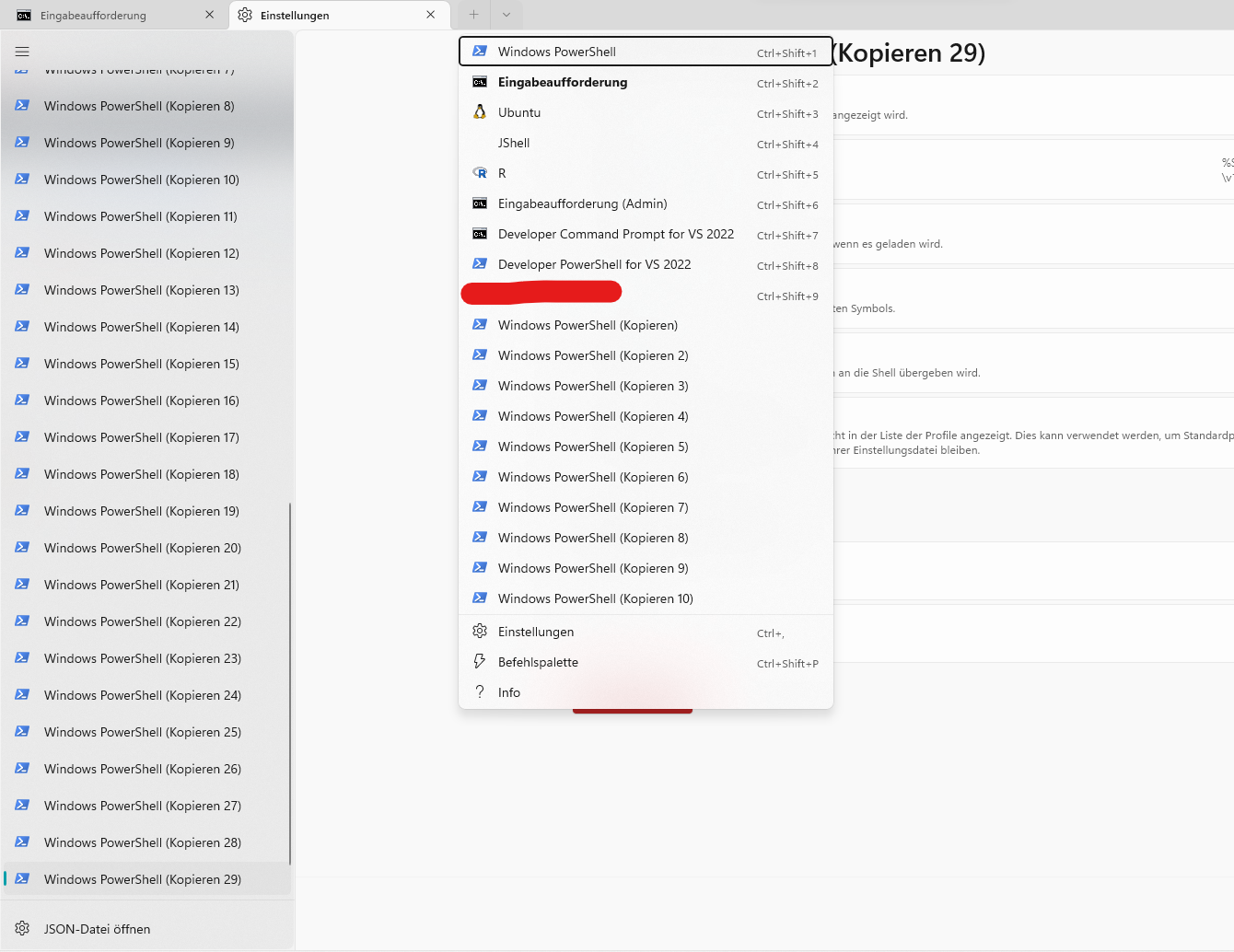Click PowerShell icon beside sidebar Kopieren 23

(22, 657)
